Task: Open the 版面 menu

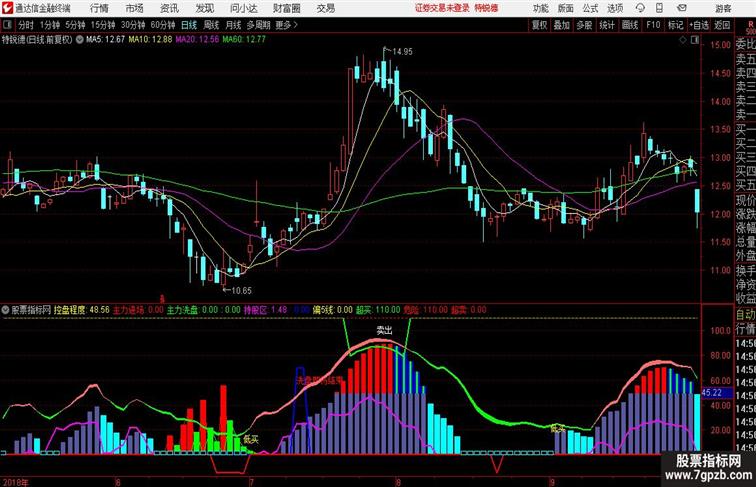Action: click(x=566, y=8)
